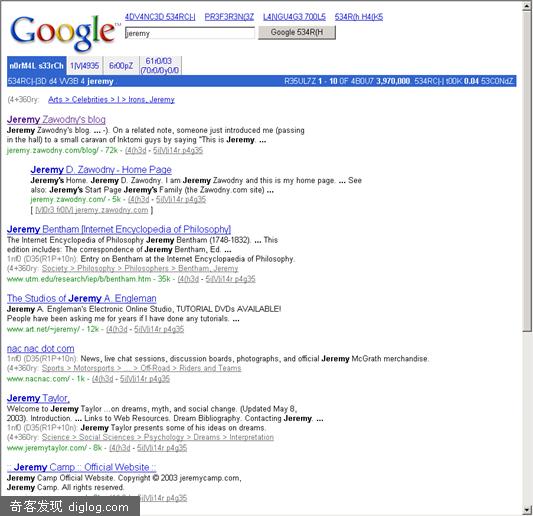
Task: Open The Studios of Jeremy A. Engleman
Action: tap(82, 298)
